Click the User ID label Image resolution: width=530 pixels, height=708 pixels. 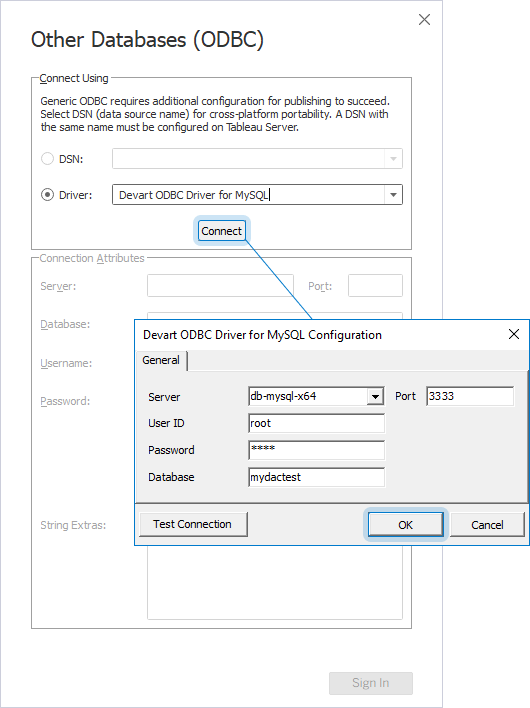166,423
